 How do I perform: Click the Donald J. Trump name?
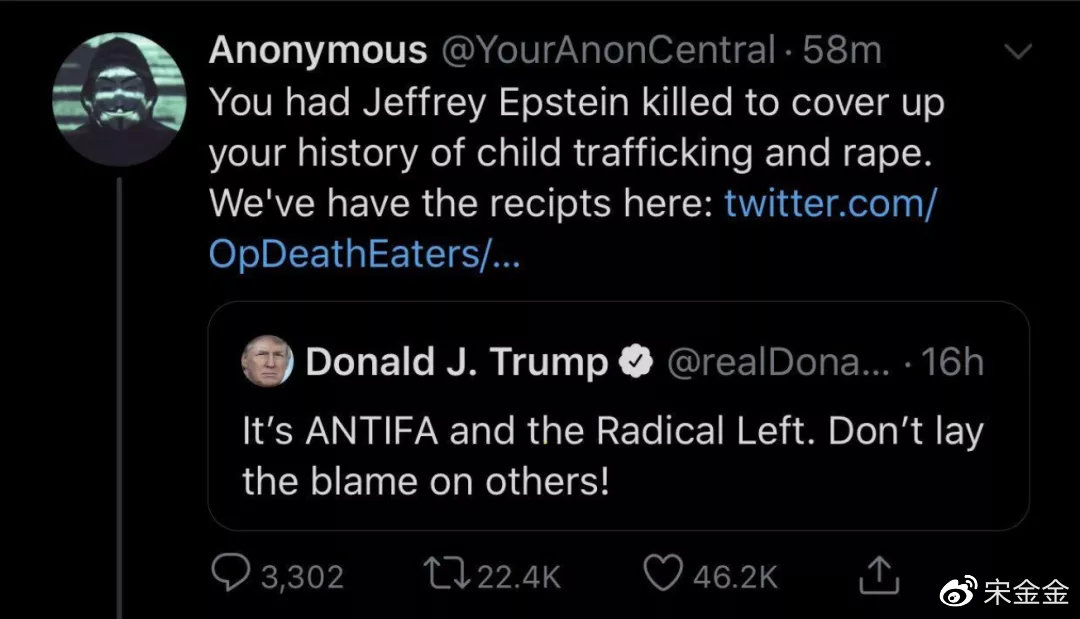457,362
